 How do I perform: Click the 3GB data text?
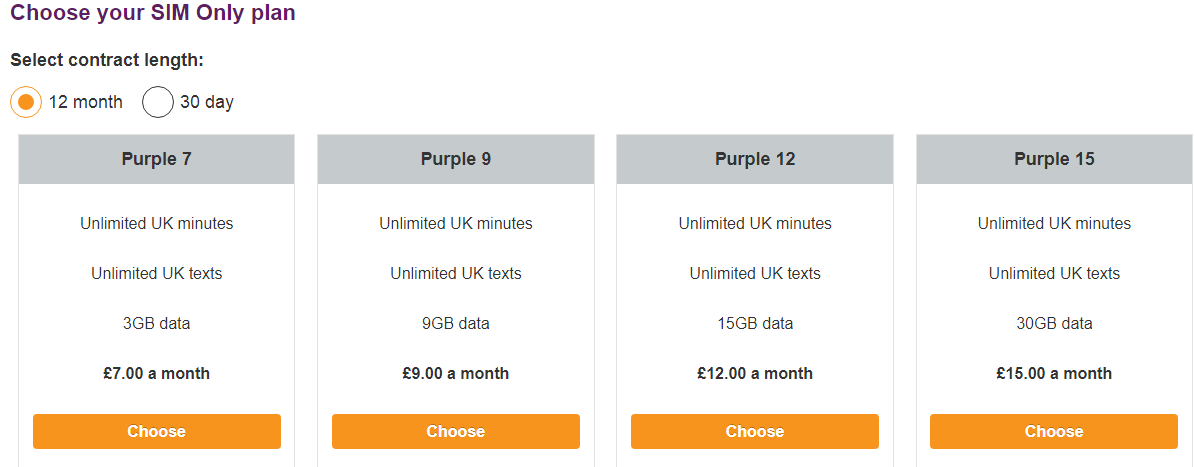pos(157,323)
